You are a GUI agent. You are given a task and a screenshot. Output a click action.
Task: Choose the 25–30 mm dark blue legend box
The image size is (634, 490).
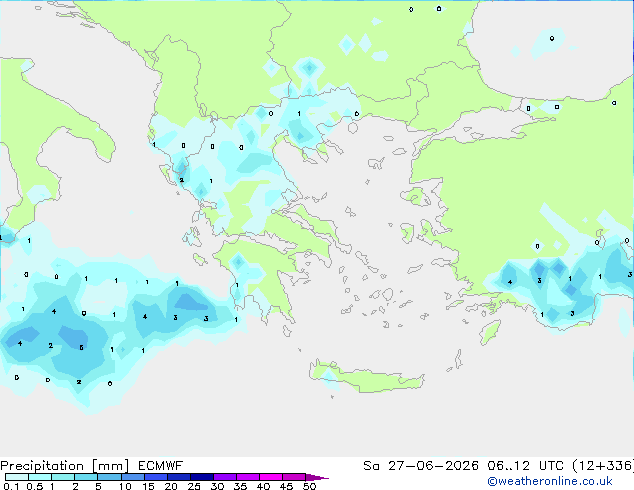coord(202,477)
